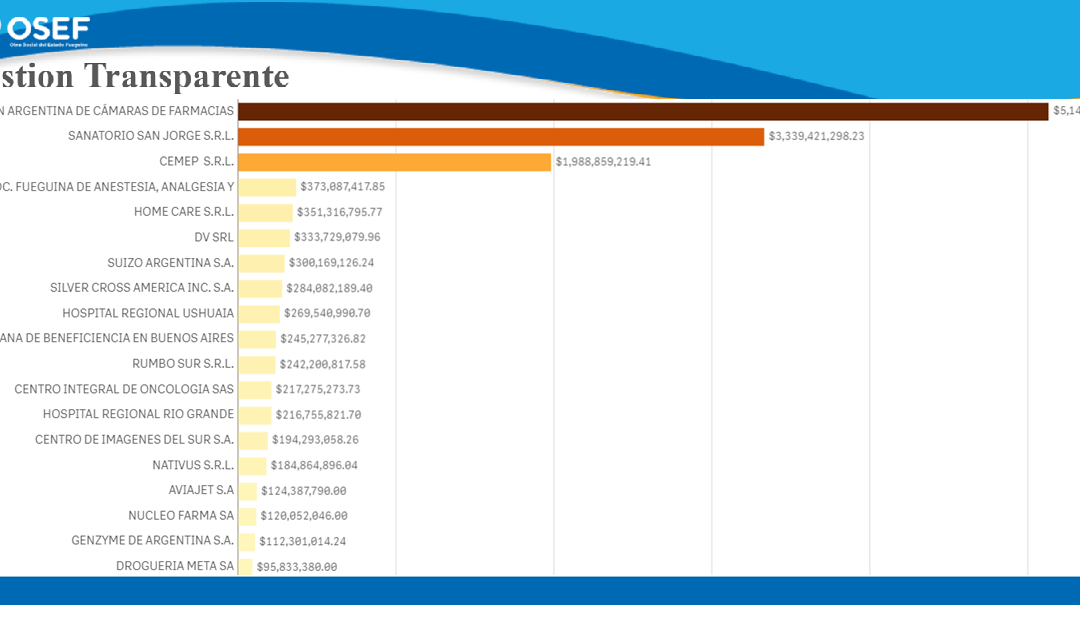1080x643 pixels.
Task: Click the value $300,169,126.24
Action: click(331, 263)
